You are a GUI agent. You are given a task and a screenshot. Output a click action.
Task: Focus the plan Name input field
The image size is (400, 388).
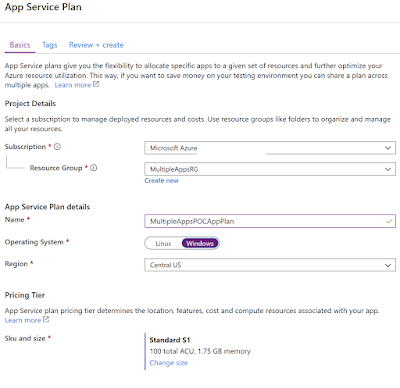(270, 221)
